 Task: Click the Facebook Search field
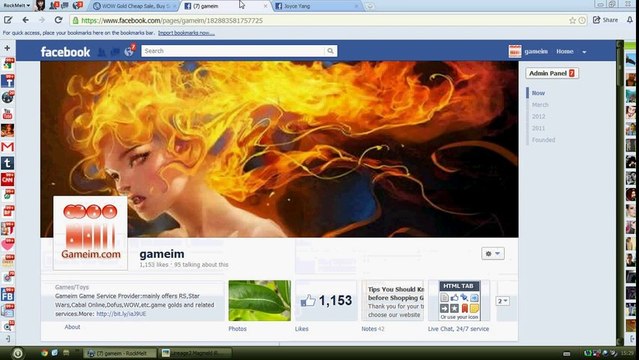[233, 51]
